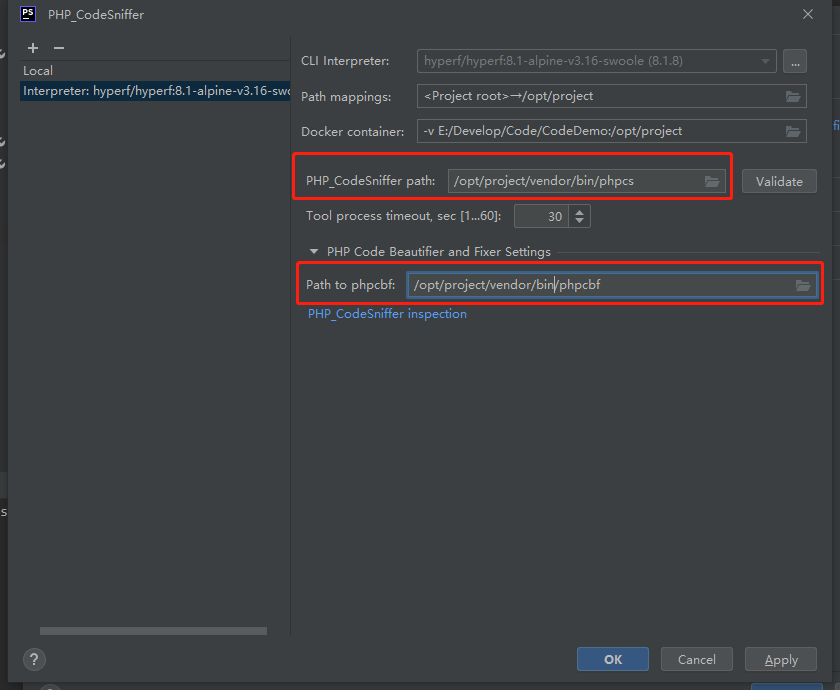The image size is (840, 690).
Task: Open the PHP_CodeSniffer inspection link
Action: [x=387, y=314]
